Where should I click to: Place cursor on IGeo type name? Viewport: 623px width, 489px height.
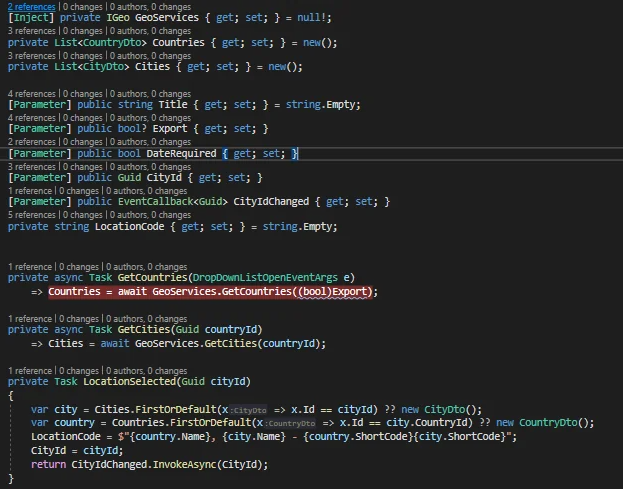(x=118, y=17)
